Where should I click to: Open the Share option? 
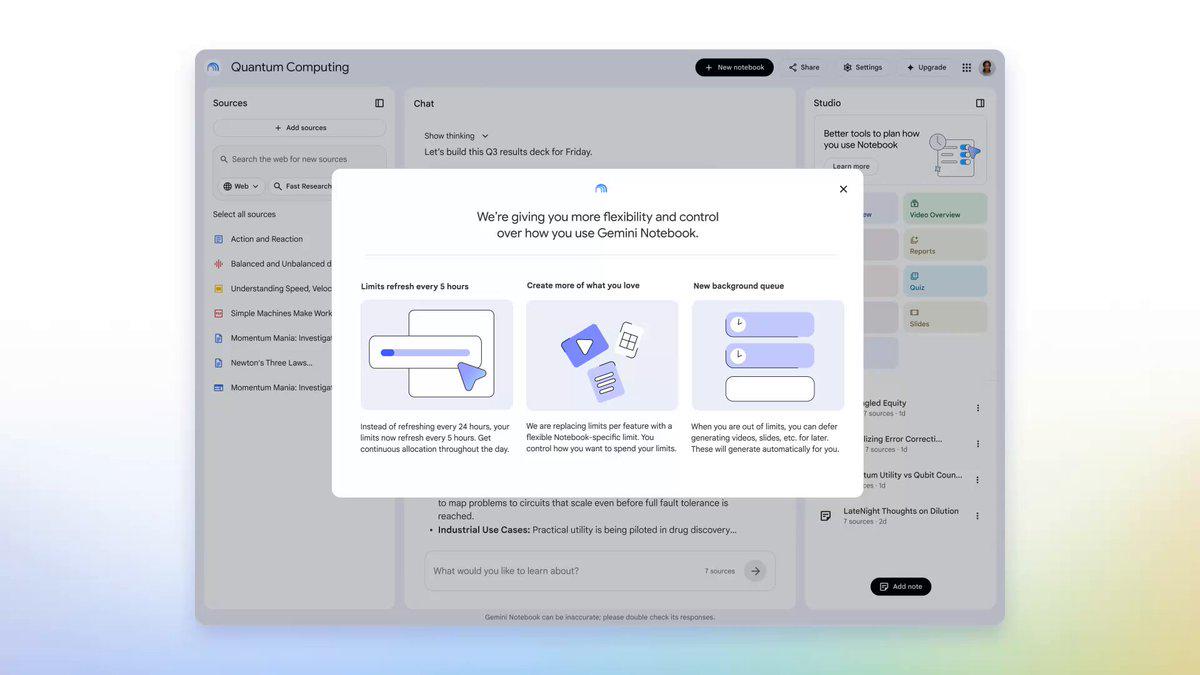click(x=804, y=67)
